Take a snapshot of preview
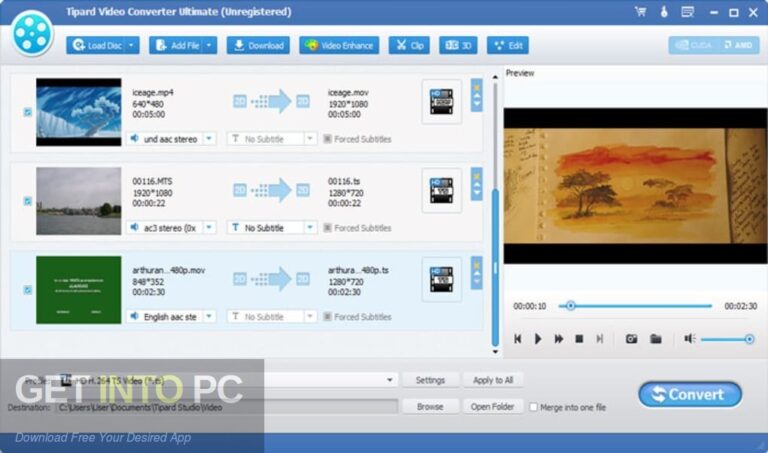This screenshot has height=453, width=768. coord(631,339)
